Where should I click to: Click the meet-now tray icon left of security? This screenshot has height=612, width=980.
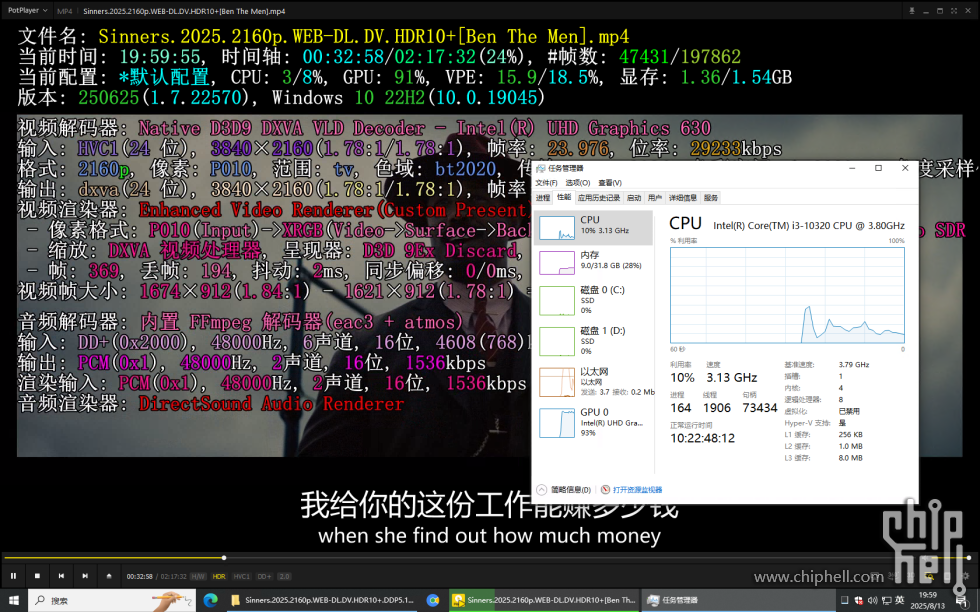[x=844, y=600]
